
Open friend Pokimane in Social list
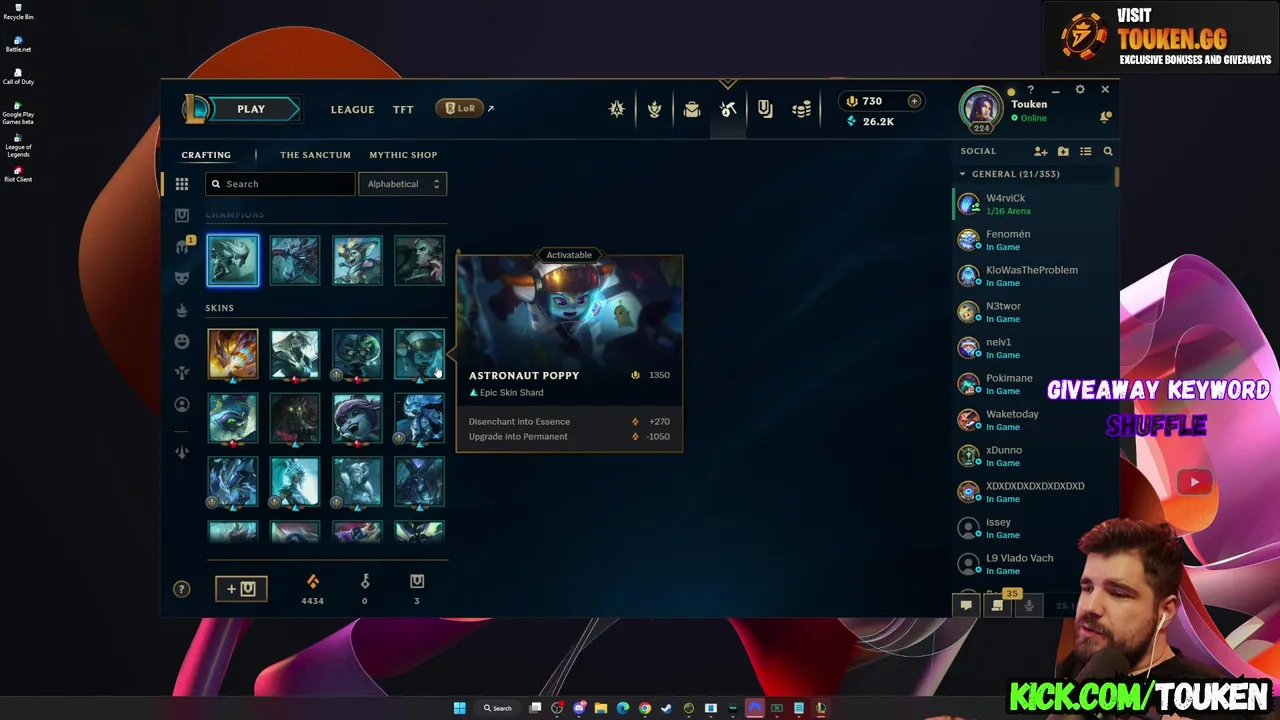1034,384
